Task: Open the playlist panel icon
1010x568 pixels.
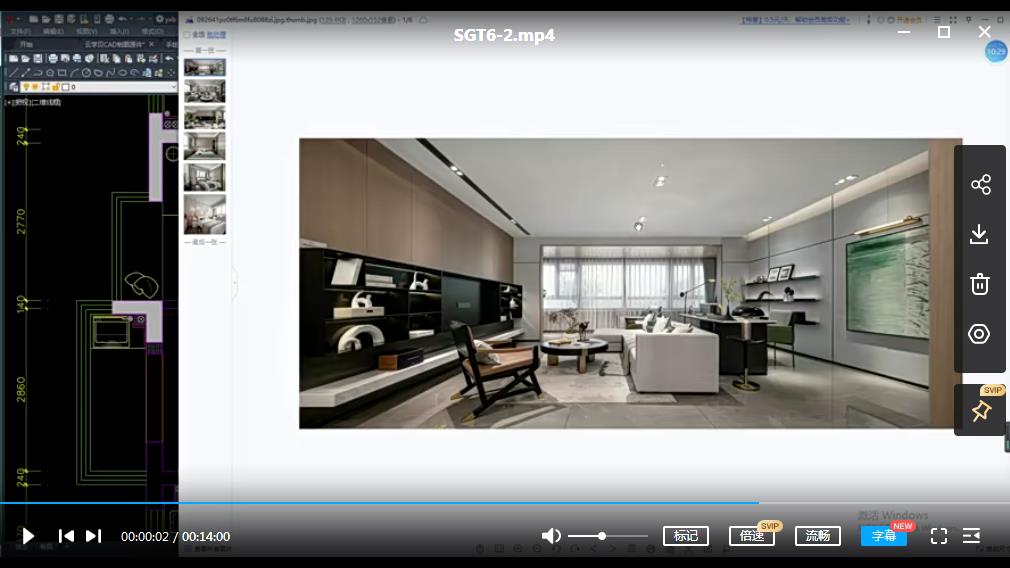Action: click(x=971, y=536)
